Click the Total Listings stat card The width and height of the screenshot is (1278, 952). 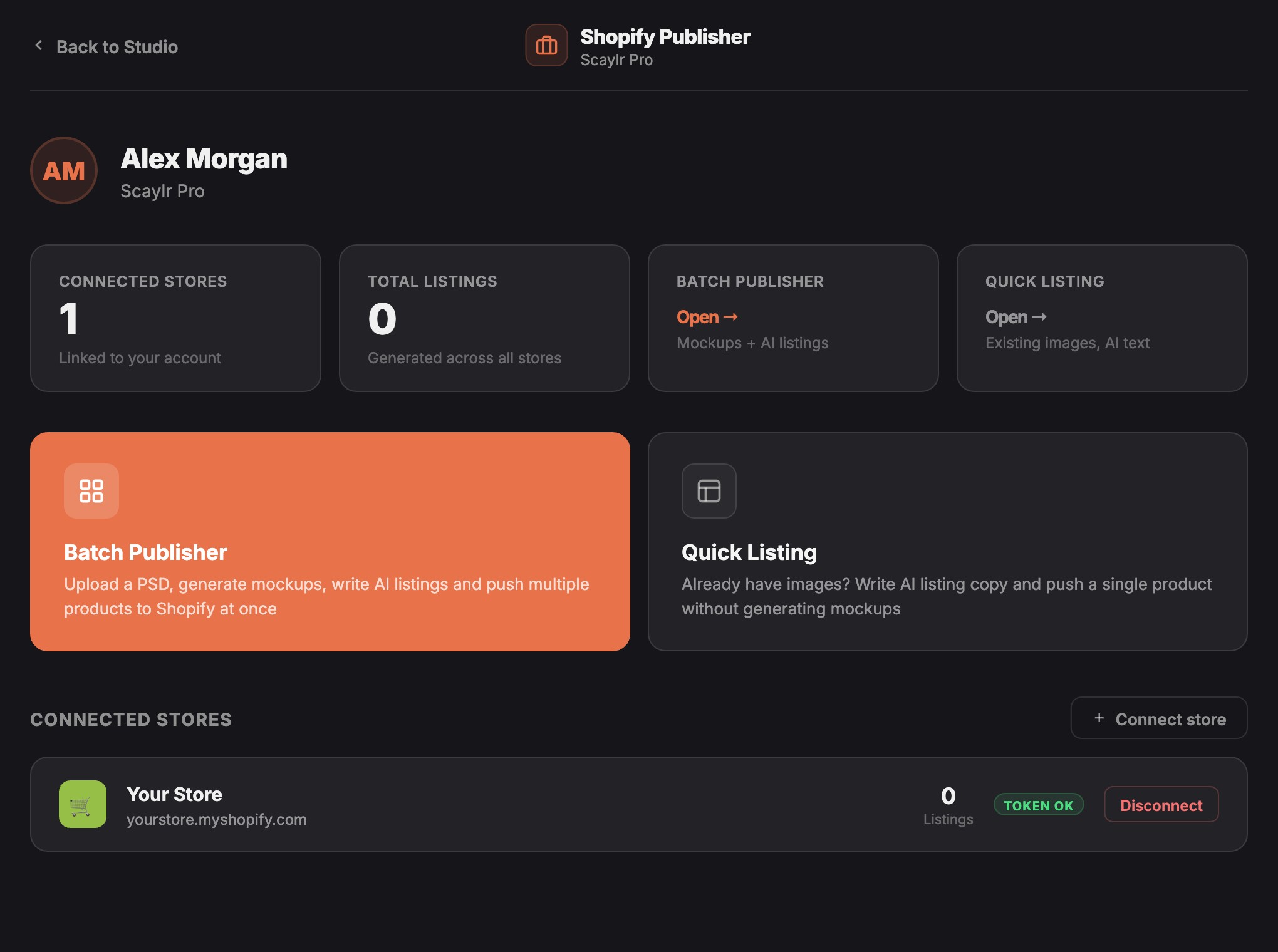pyautogui.click(x=484, y=318)
